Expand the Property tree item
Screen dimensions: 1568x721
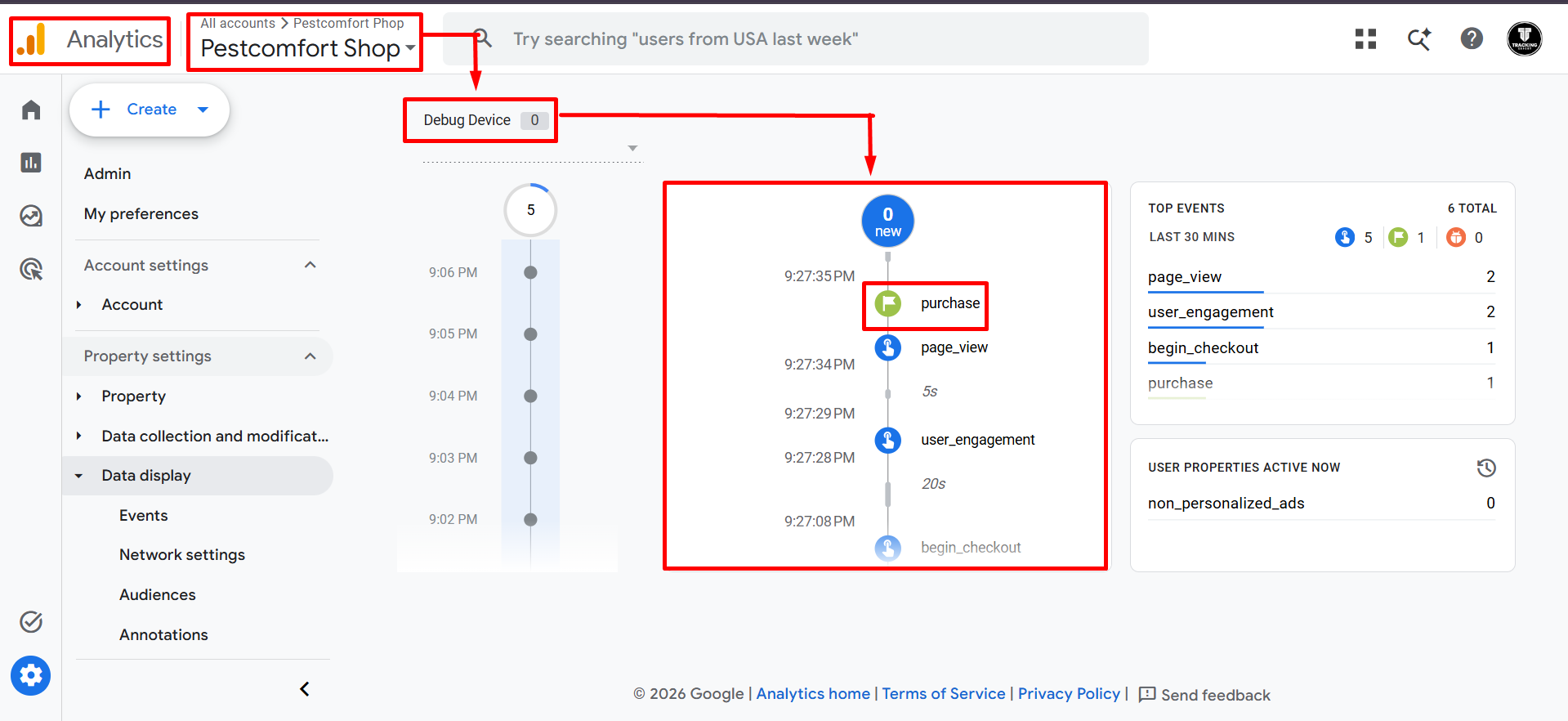coord(78,396)
